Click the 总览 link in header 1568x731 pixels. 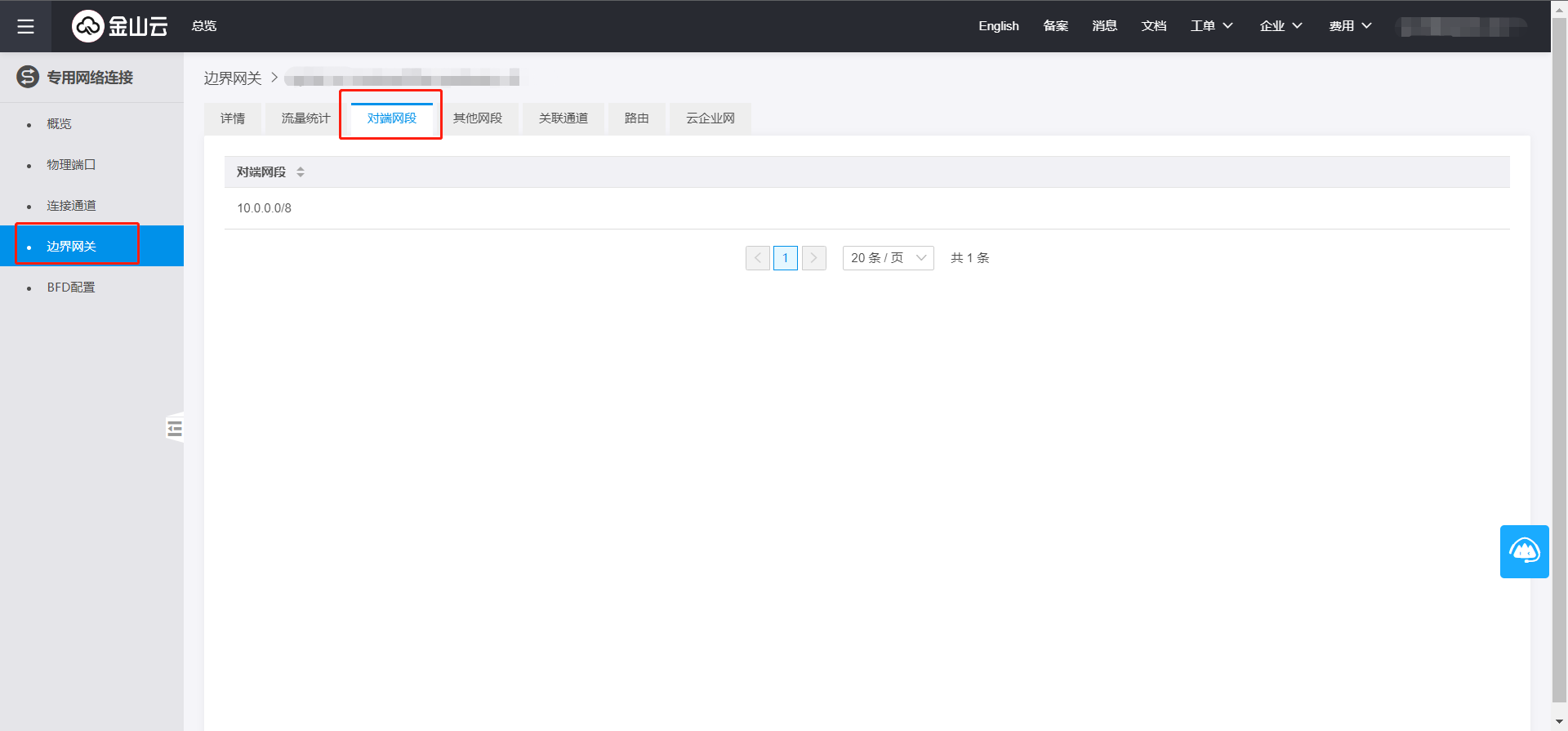coord(204,26)
